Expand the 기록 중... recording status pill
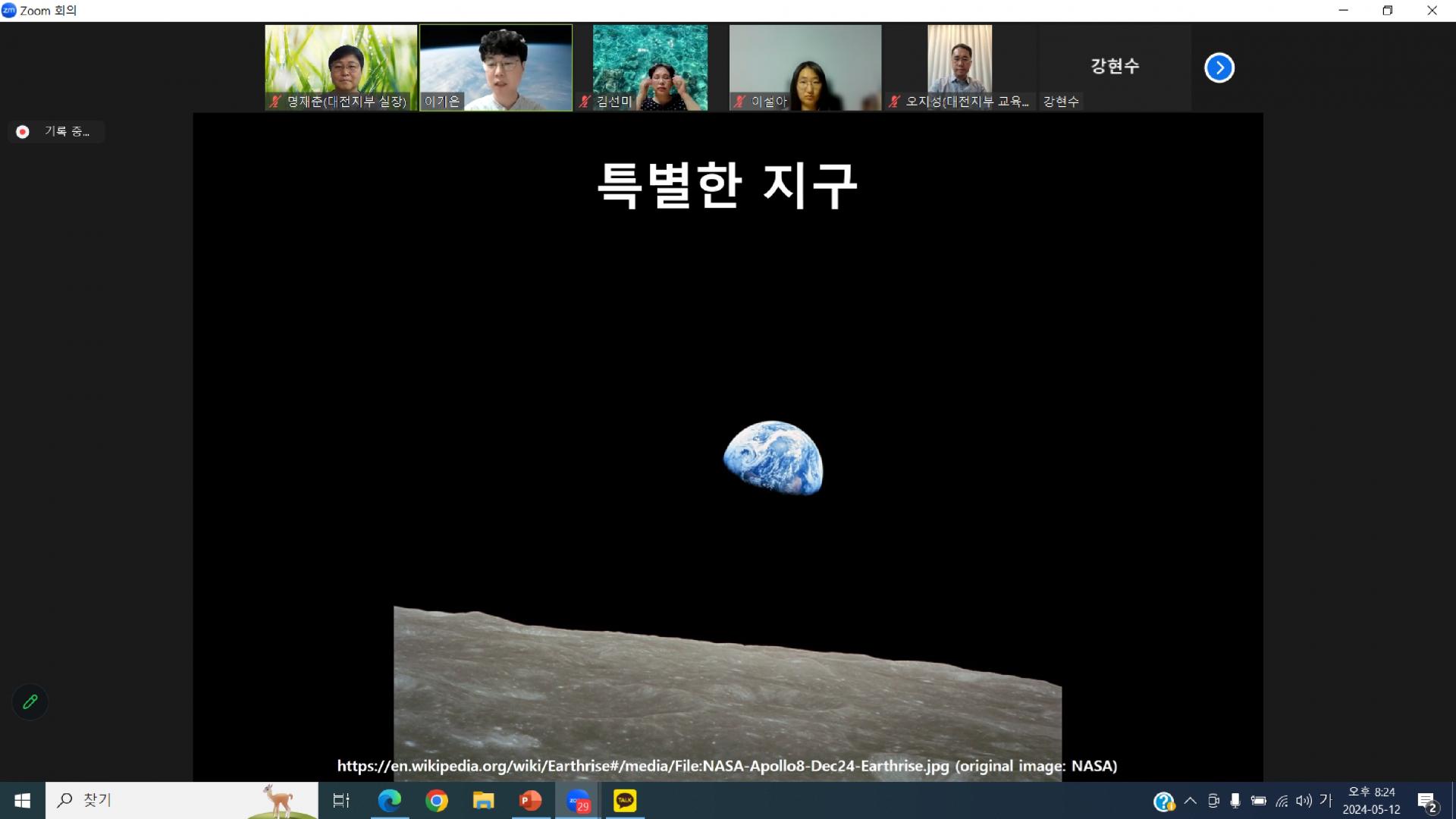1456x819 pixels. [57, 132]
